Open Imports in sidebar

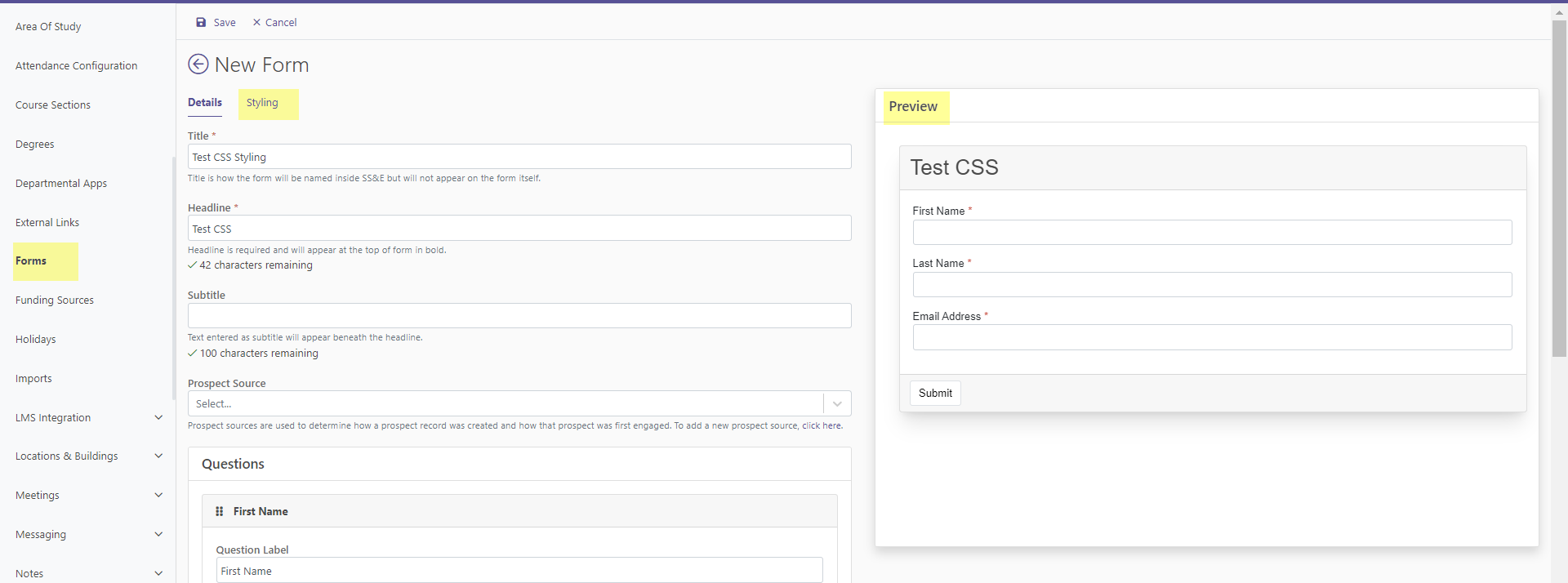click(x=33, y=378)
